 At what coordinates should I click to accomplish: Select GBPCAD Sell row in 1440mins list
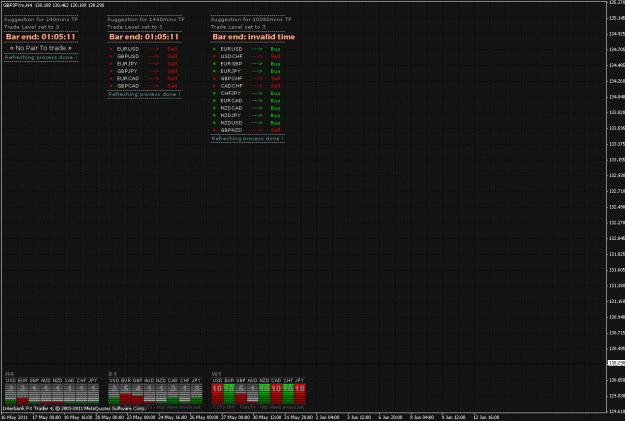coord(143,86)
